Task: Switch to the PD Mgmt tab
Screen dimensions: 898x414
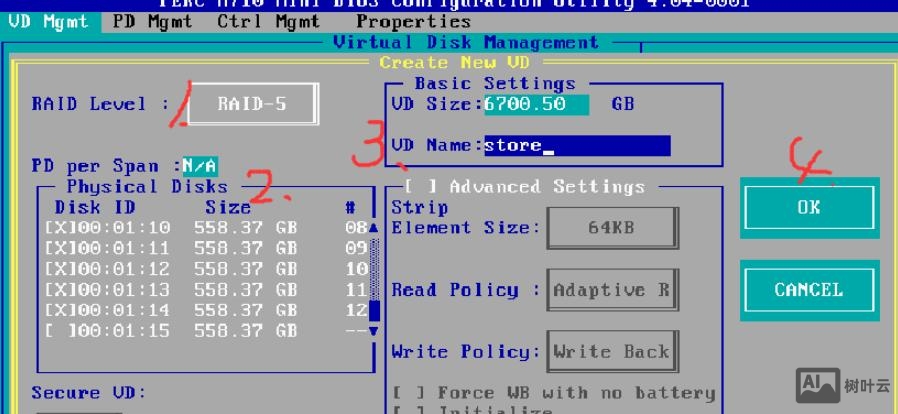Action: [x=151, y=22]
